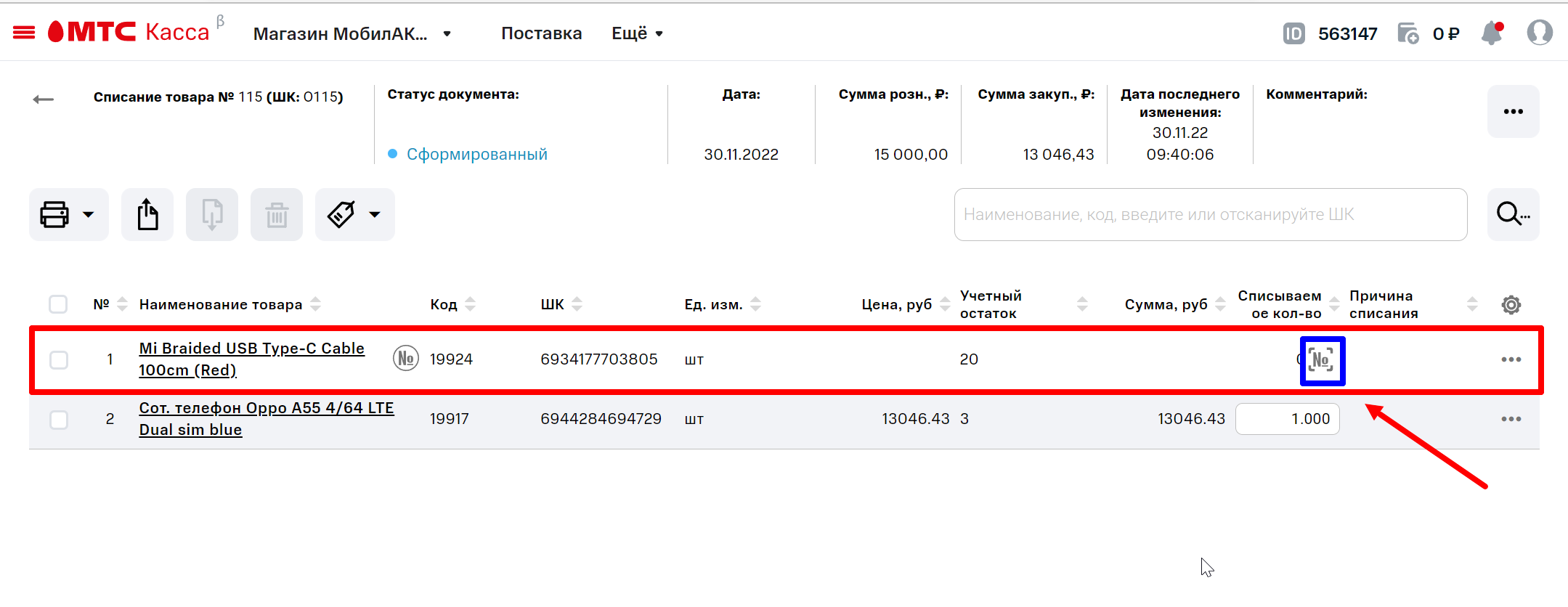This screenshot has width=1568, height=607.
Task: Open print options dropdown arrow
Action: tap(89, 214)
